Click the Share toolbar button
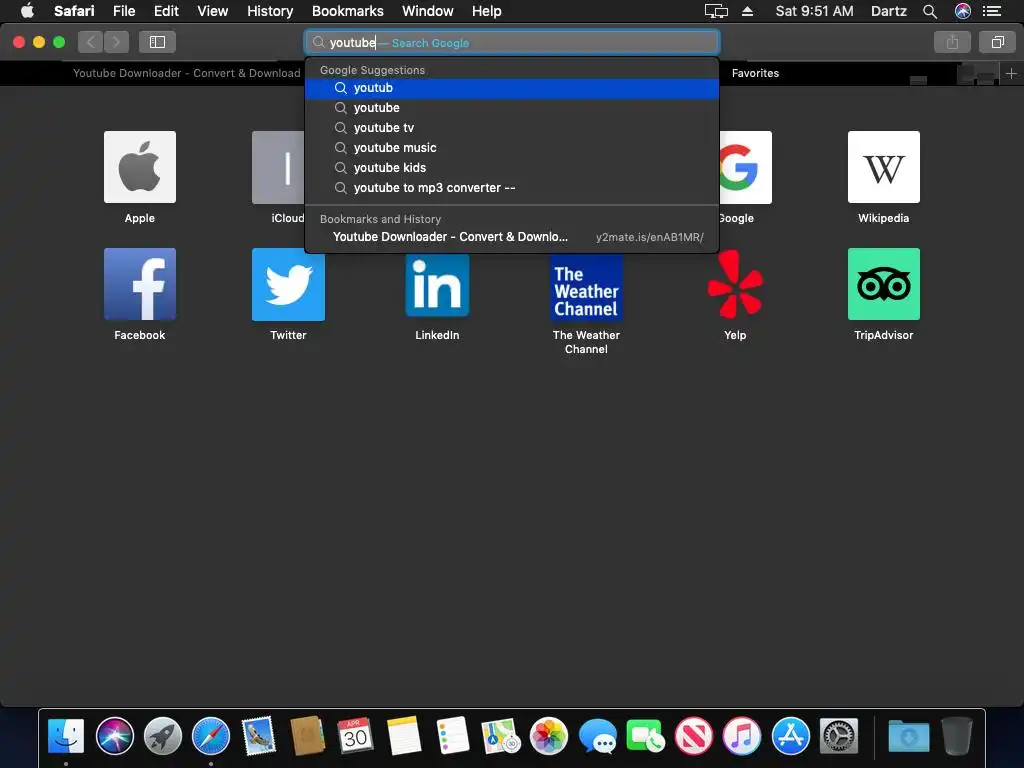Image resolution: width=1024 pixels, height=768 pixels. point(952,42)
